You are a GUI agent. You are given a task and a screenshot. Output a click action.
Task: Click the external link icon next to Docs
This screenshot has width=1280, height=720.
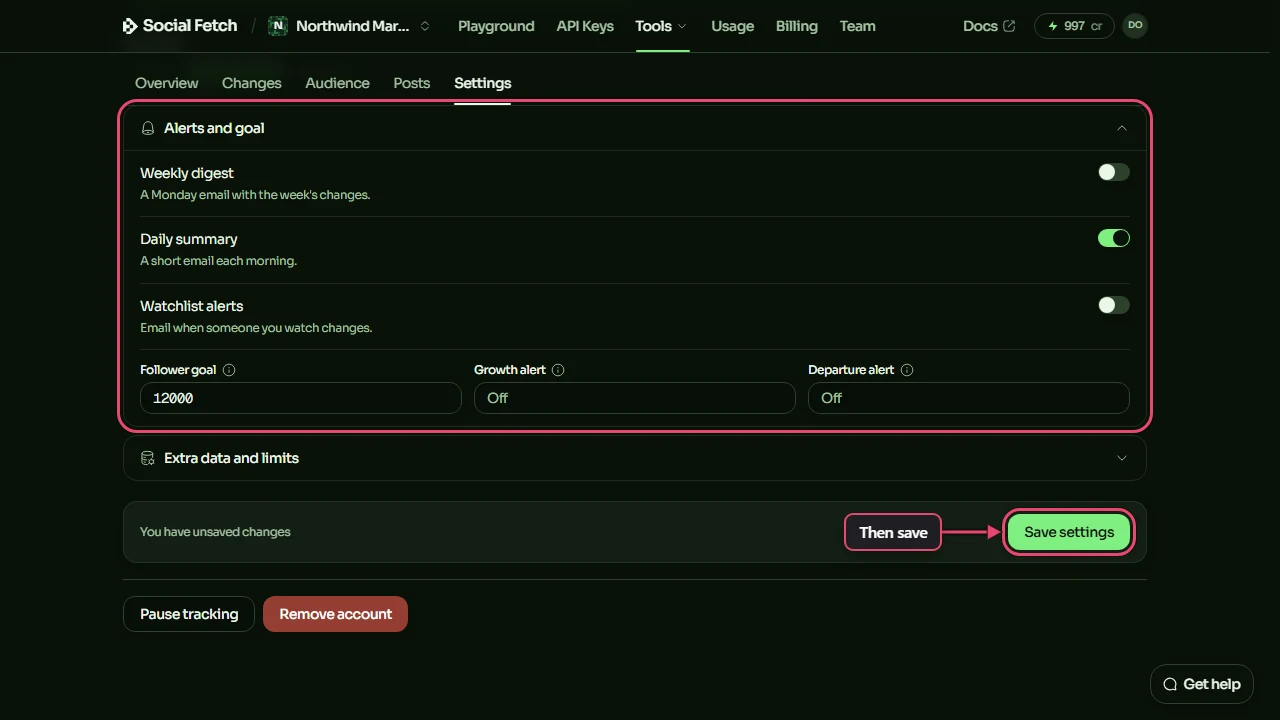click(x=1009, y=26)
